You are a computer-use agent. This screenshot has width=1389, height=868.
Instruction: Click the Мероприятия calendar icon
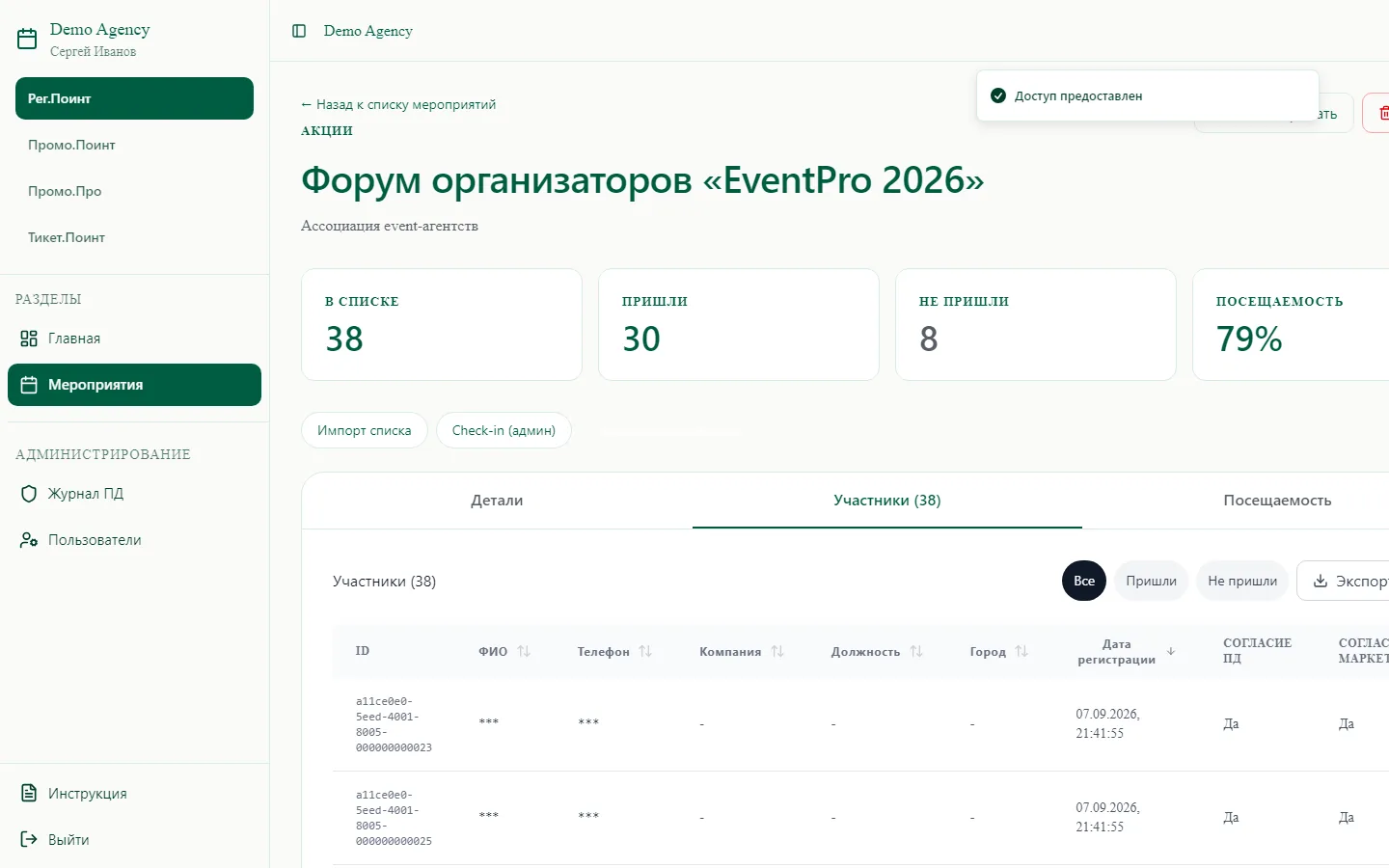(29, 385)
